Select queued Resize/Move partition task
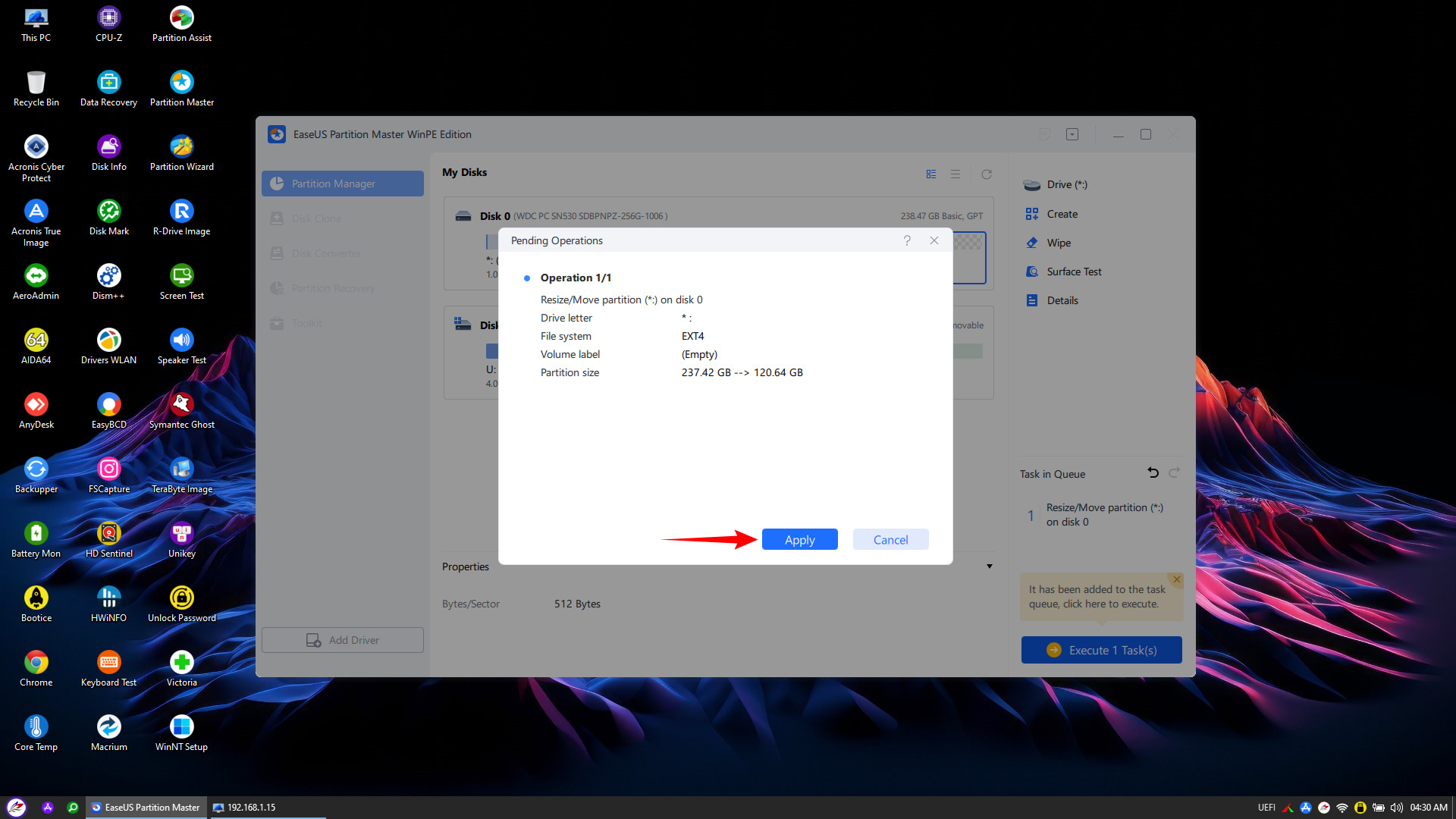Screen dimensions: 1456x819 [x=1103, y=515]
